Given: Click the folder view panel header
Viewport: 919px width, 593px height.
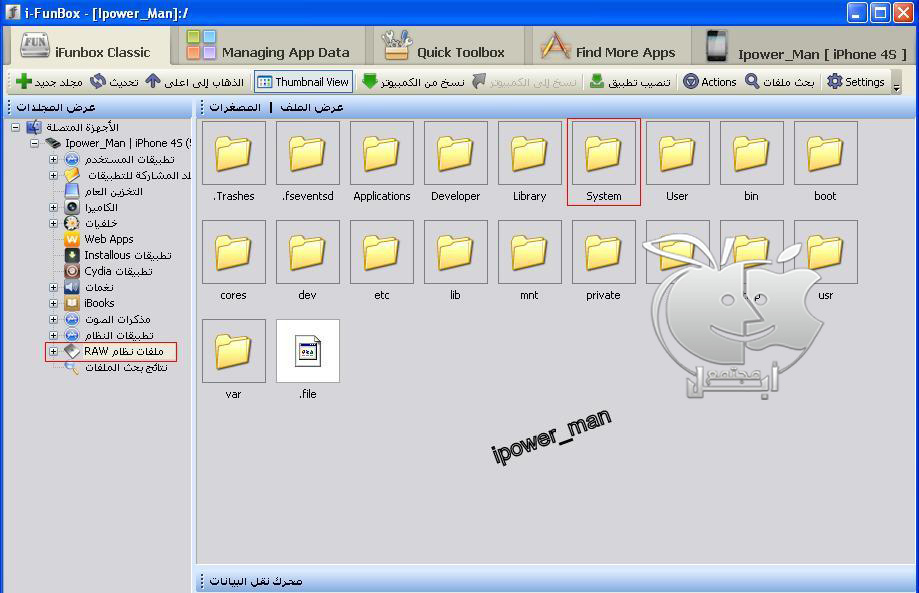Looking at the screenshot, I should click(56, 107).
